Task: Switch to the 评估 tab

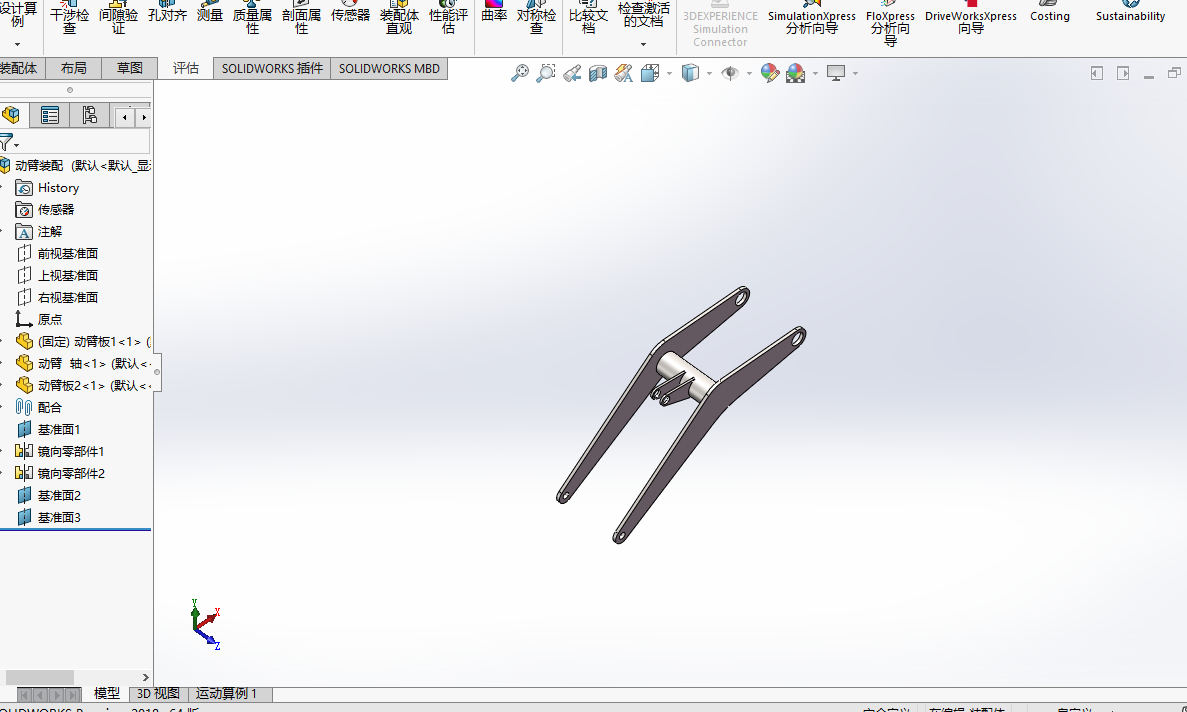Action: click(185, 68)
